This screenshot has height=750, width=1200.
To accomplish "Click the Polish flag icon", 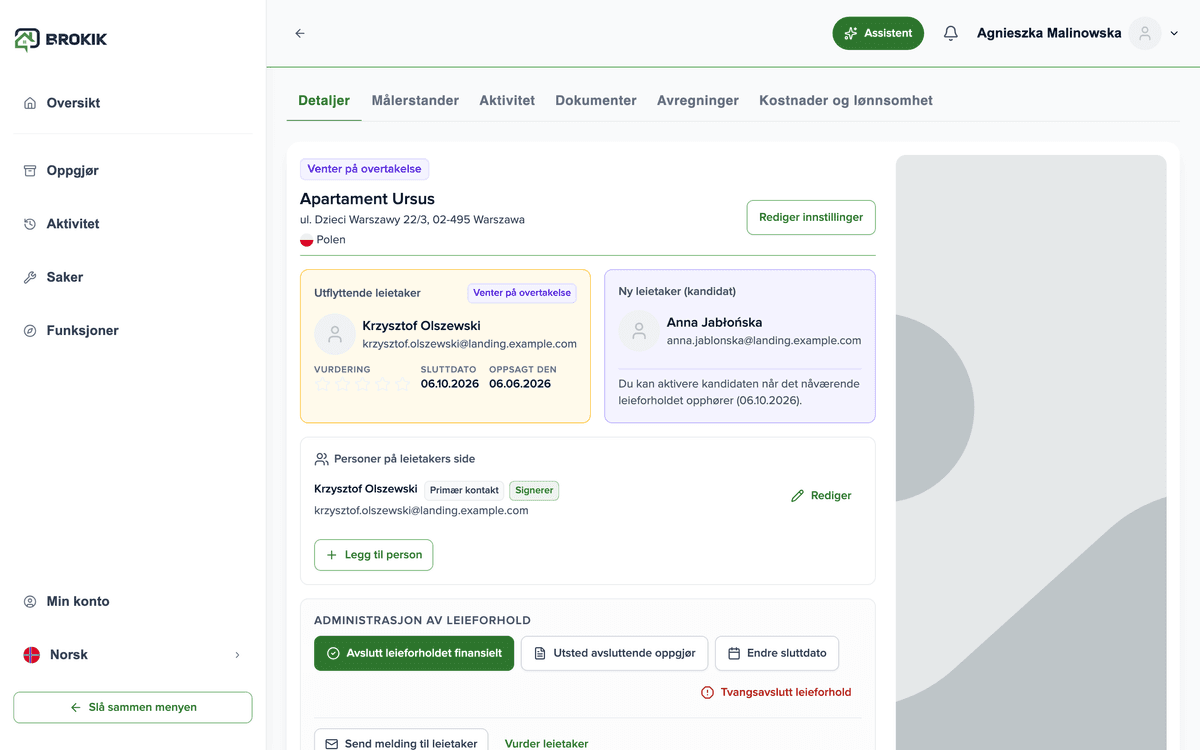I will tap(307, 240).
